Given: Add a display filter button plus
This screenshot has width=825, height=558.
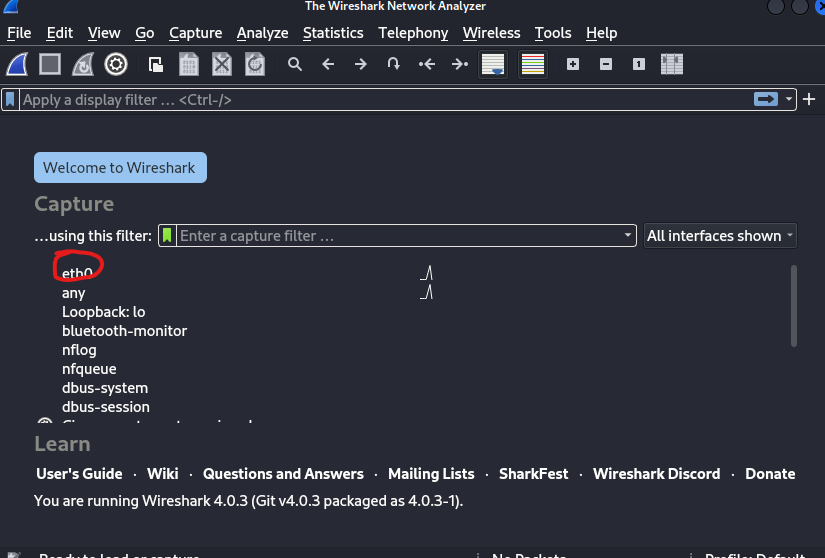Looking at the screenshot, I should click(809, 99).
